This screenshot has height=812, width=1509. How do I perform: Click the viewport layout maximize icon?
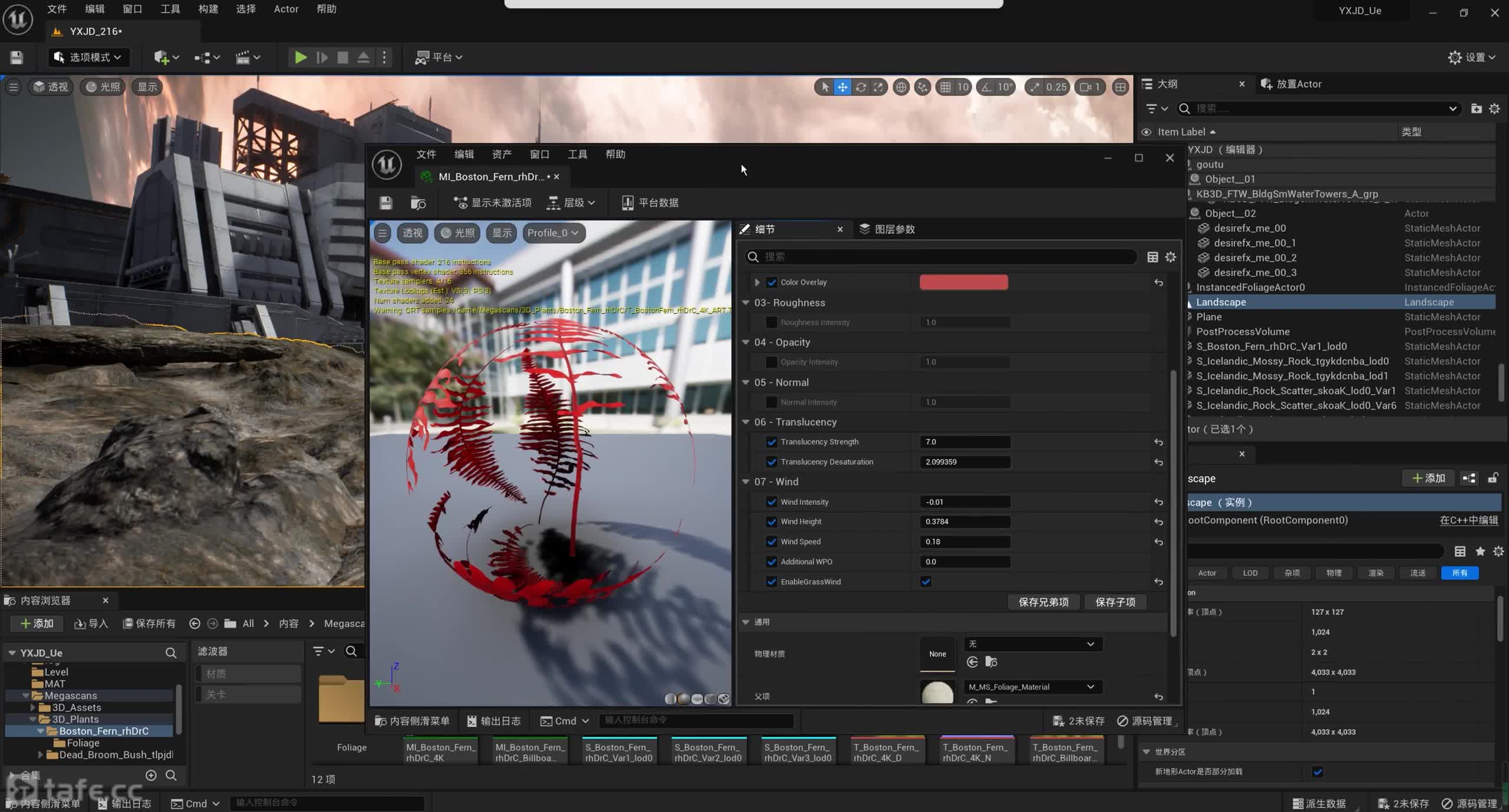point(1121,87)
